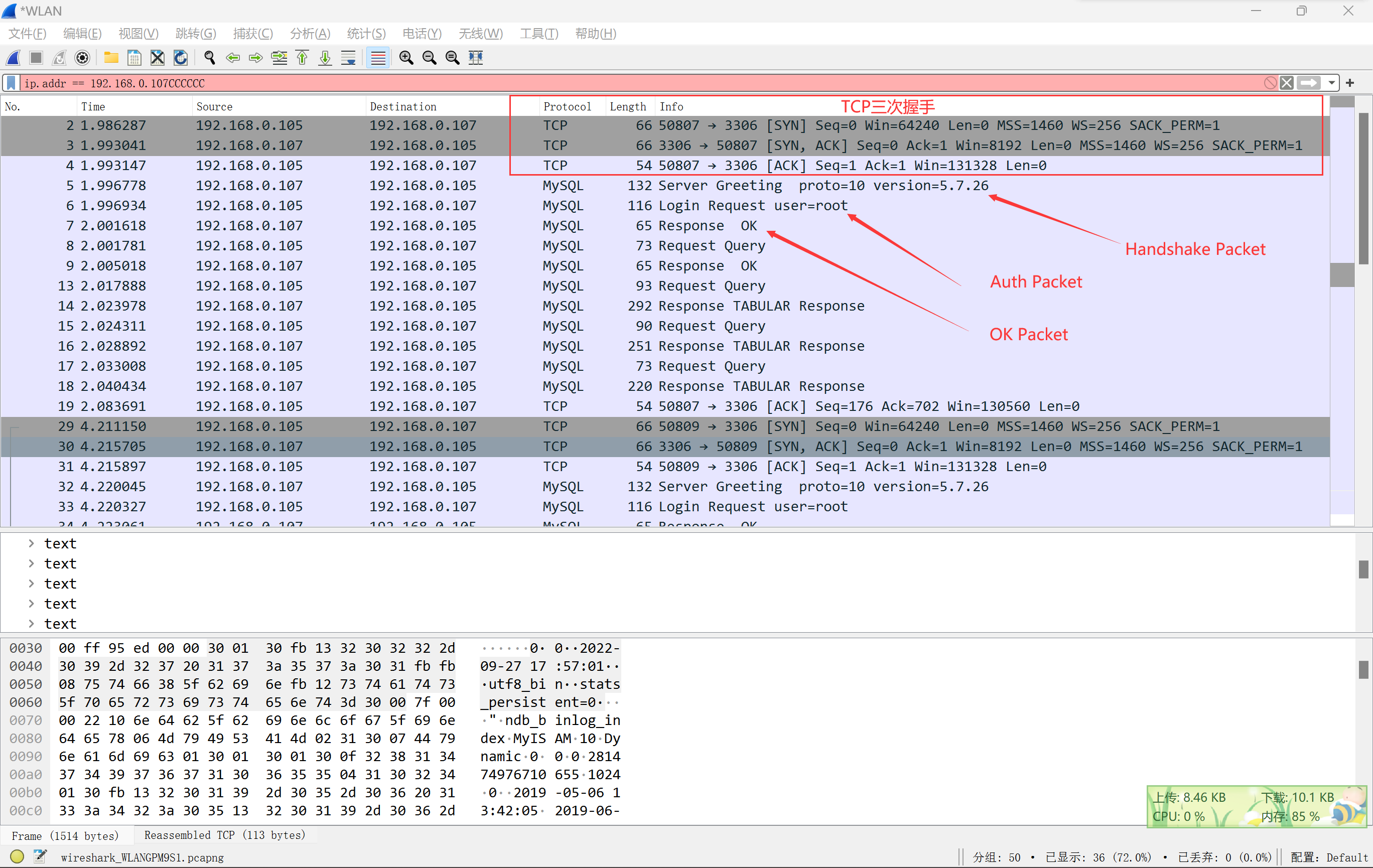Reload this capture file

pyautogui.click(x=180, y=58)
